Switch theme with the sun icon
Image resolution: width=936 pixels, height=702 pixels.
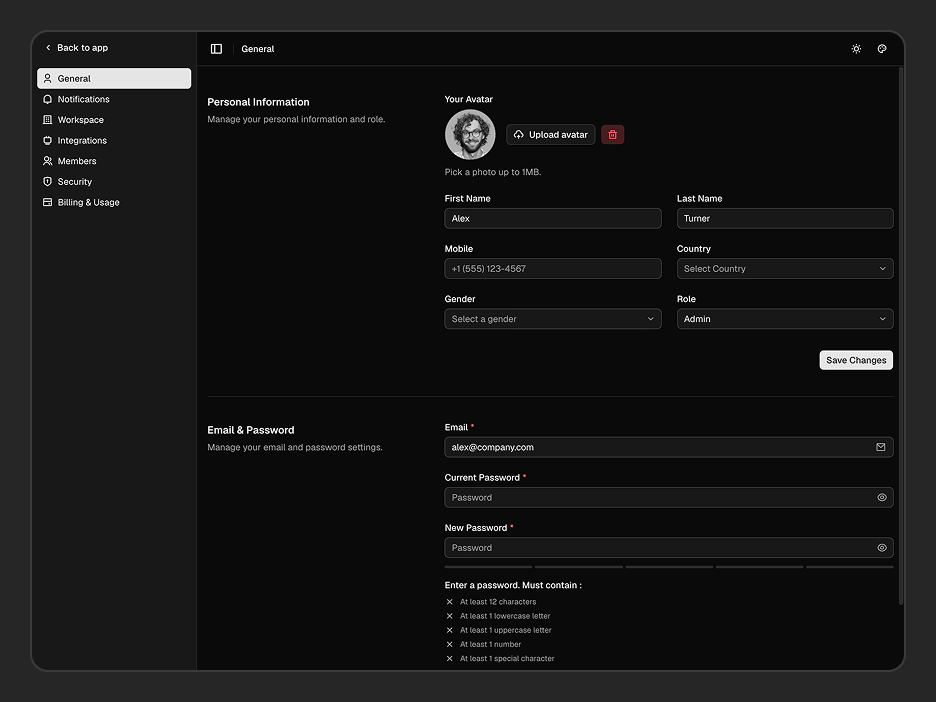(856, 49)
